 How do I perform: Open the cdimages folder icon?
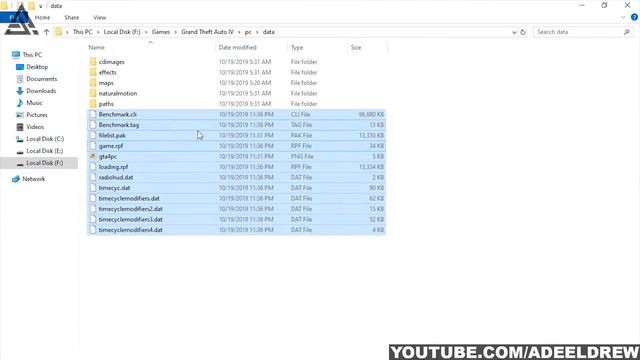(x=93, y=62)
